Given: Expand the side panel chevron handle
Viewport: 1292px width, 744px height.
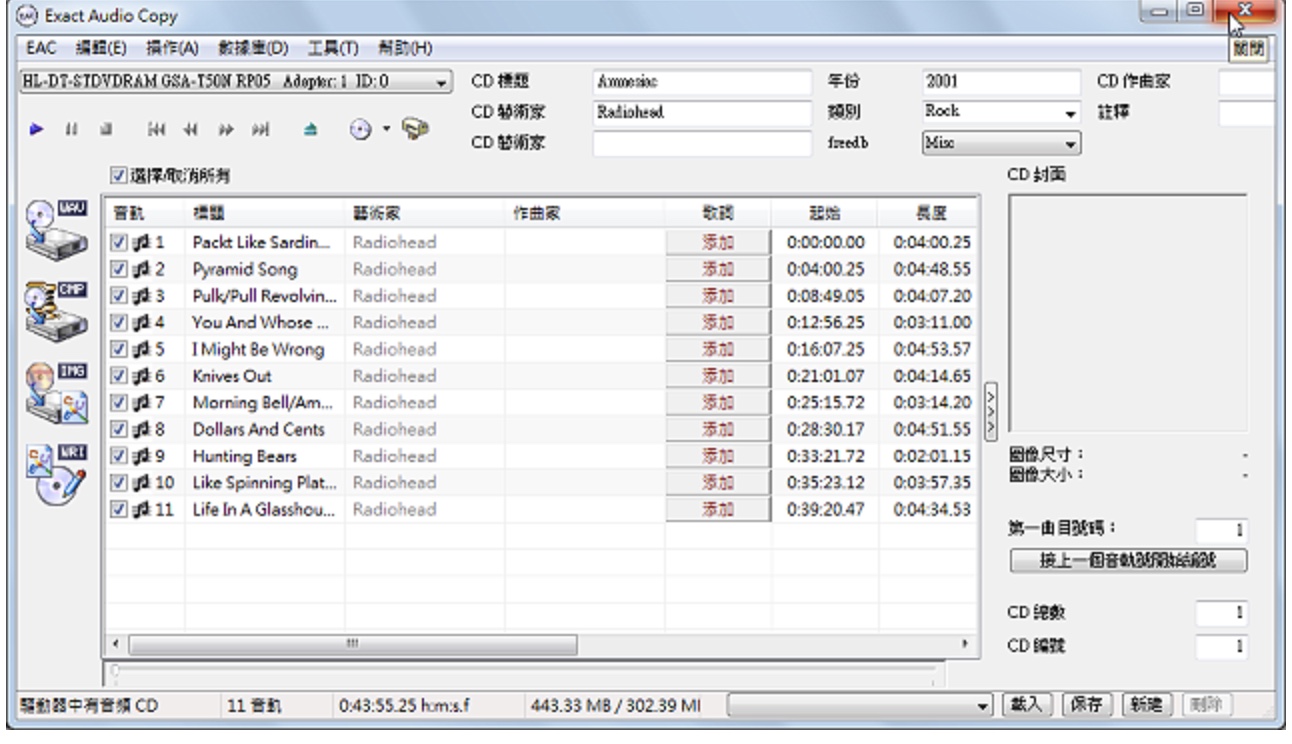Looking at the screenshot, I should pos(990,409).
